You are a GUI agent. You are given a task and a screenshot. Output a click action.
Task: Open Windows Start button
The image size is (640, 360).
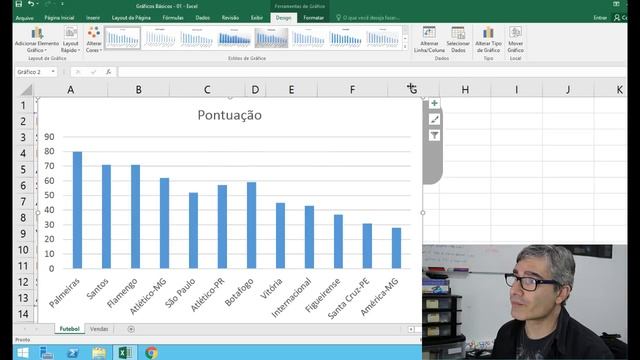pyautogui.click(x=23, y=353)
